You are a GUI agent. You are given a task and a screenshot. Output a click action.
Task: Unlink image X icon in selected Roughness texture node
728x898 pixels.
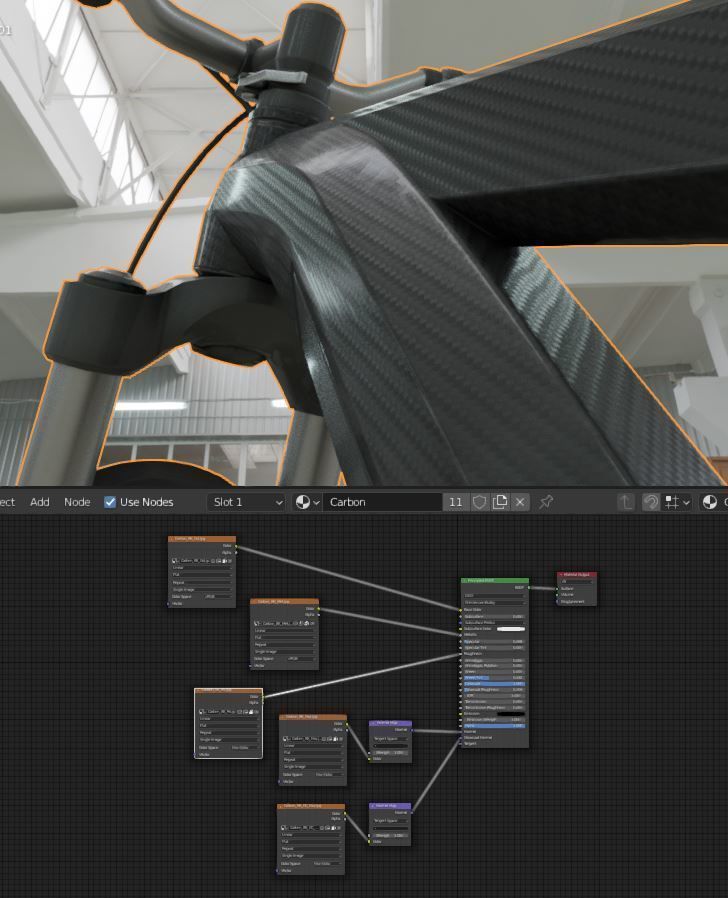point(257,712)
